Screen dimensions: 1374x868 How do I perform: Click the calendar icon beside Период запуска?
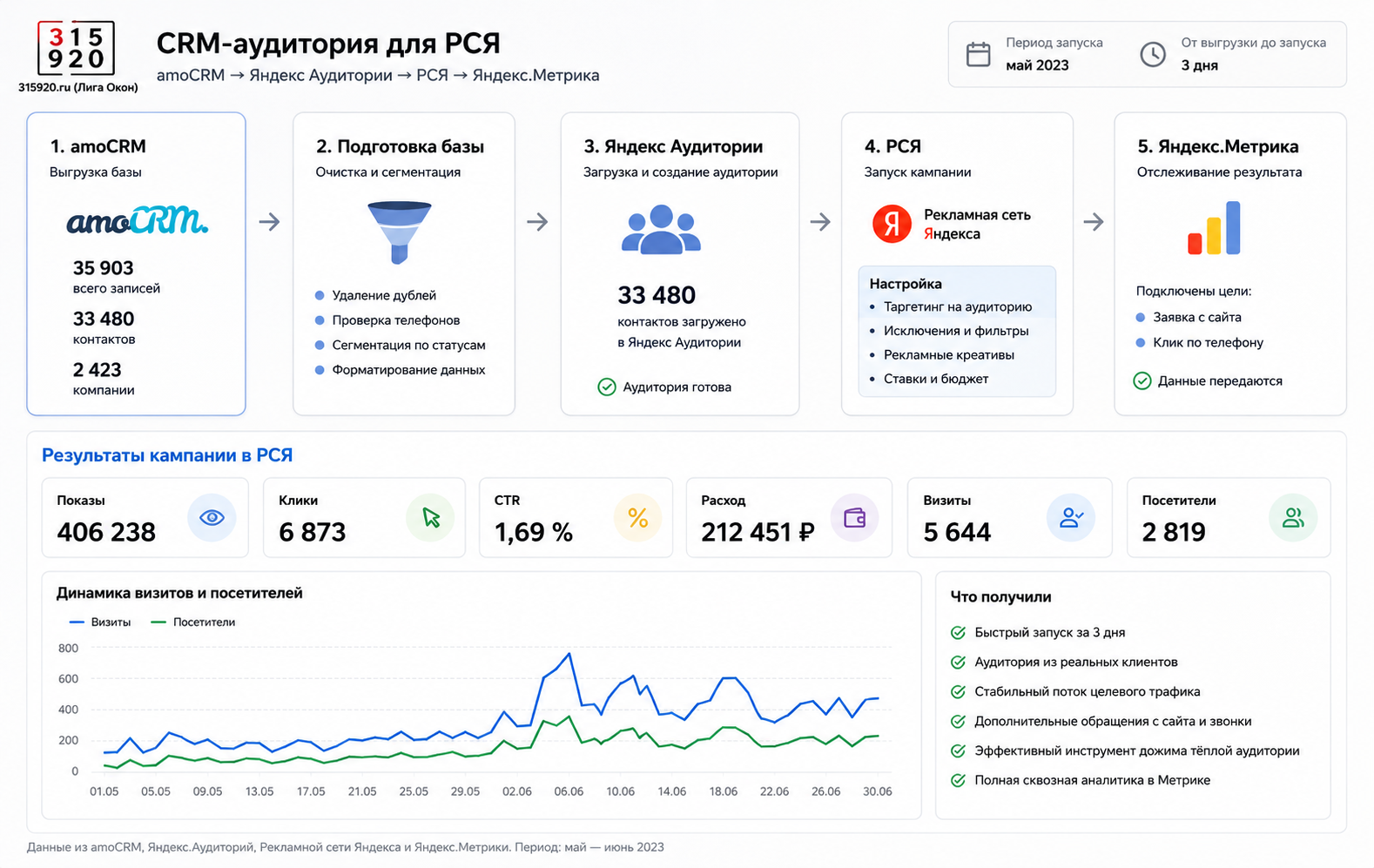pyautogui.click(x=979, y=54)
